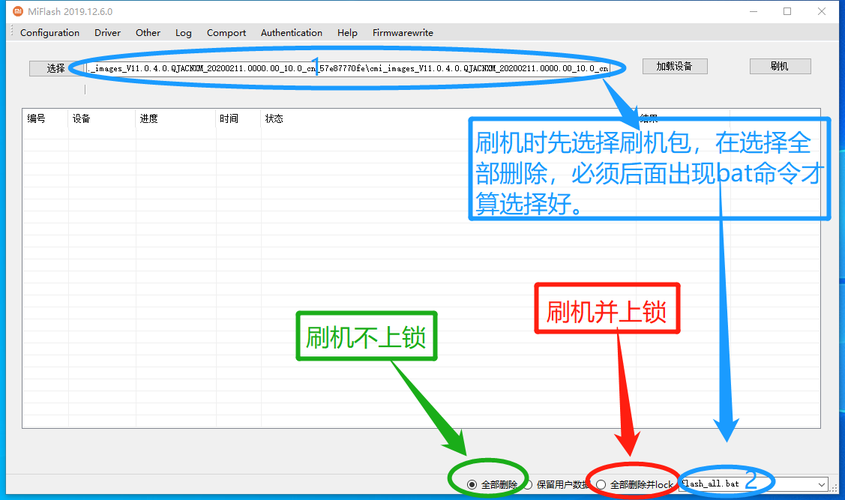
Task: Click the MiFlash app icon in title bar
Action: 18,11
